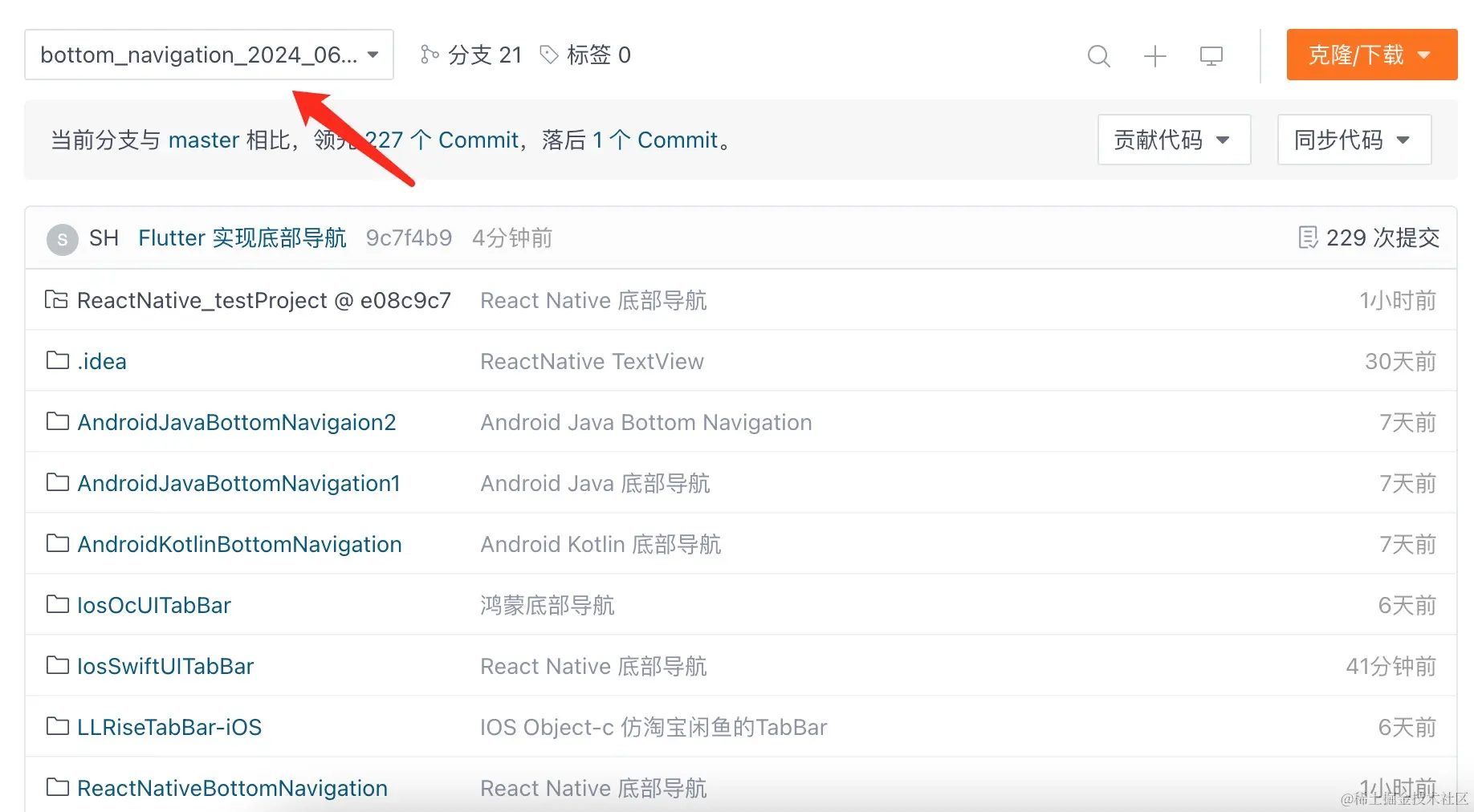
Task: Click the tag icon beside 标签 0
Action: (x=549, y=55)
